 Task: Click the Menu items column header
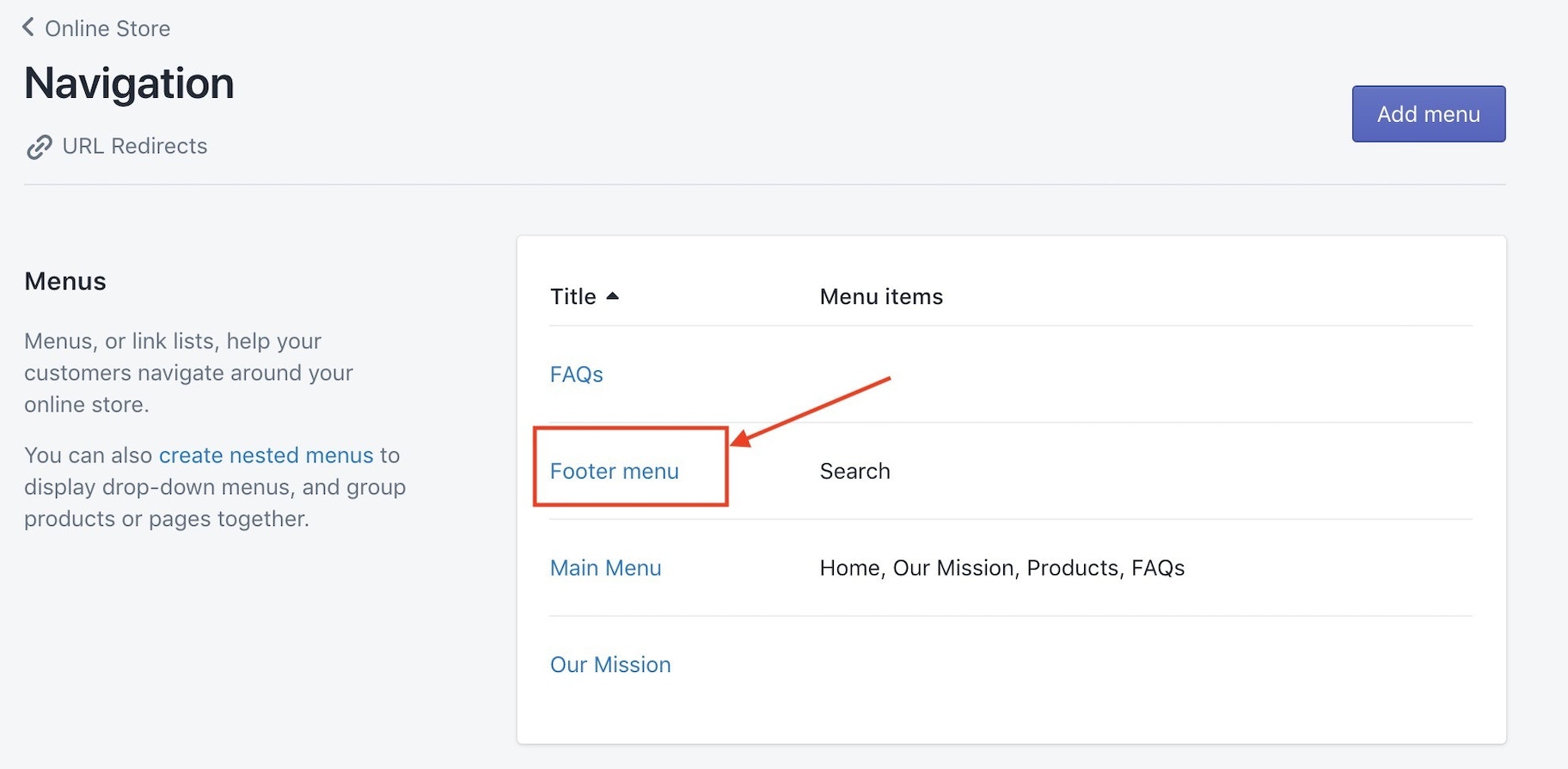(881, 297)
